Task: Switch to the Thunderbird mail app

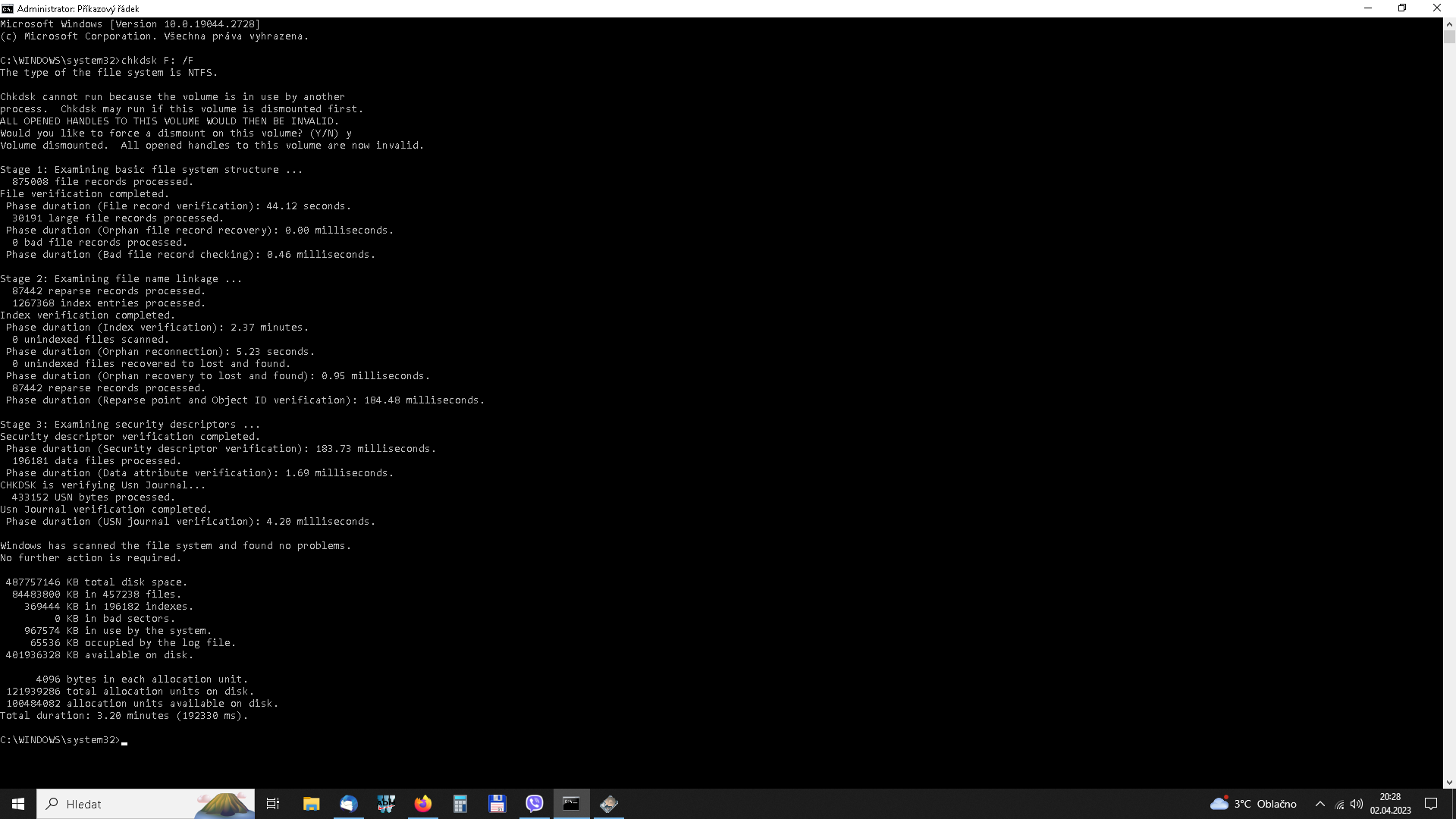Action: click(x=348, y=804)
